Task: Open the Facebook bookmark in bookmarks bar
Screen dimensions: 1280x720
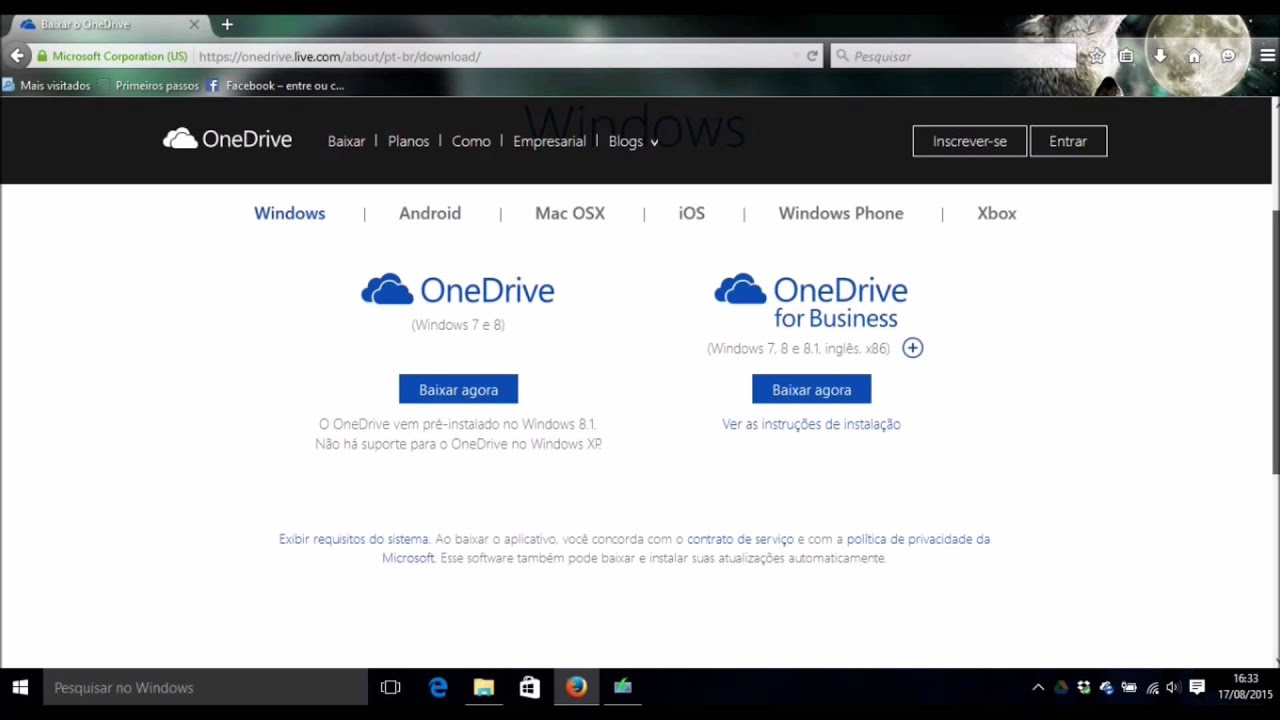Action: (x=275, y=86)
